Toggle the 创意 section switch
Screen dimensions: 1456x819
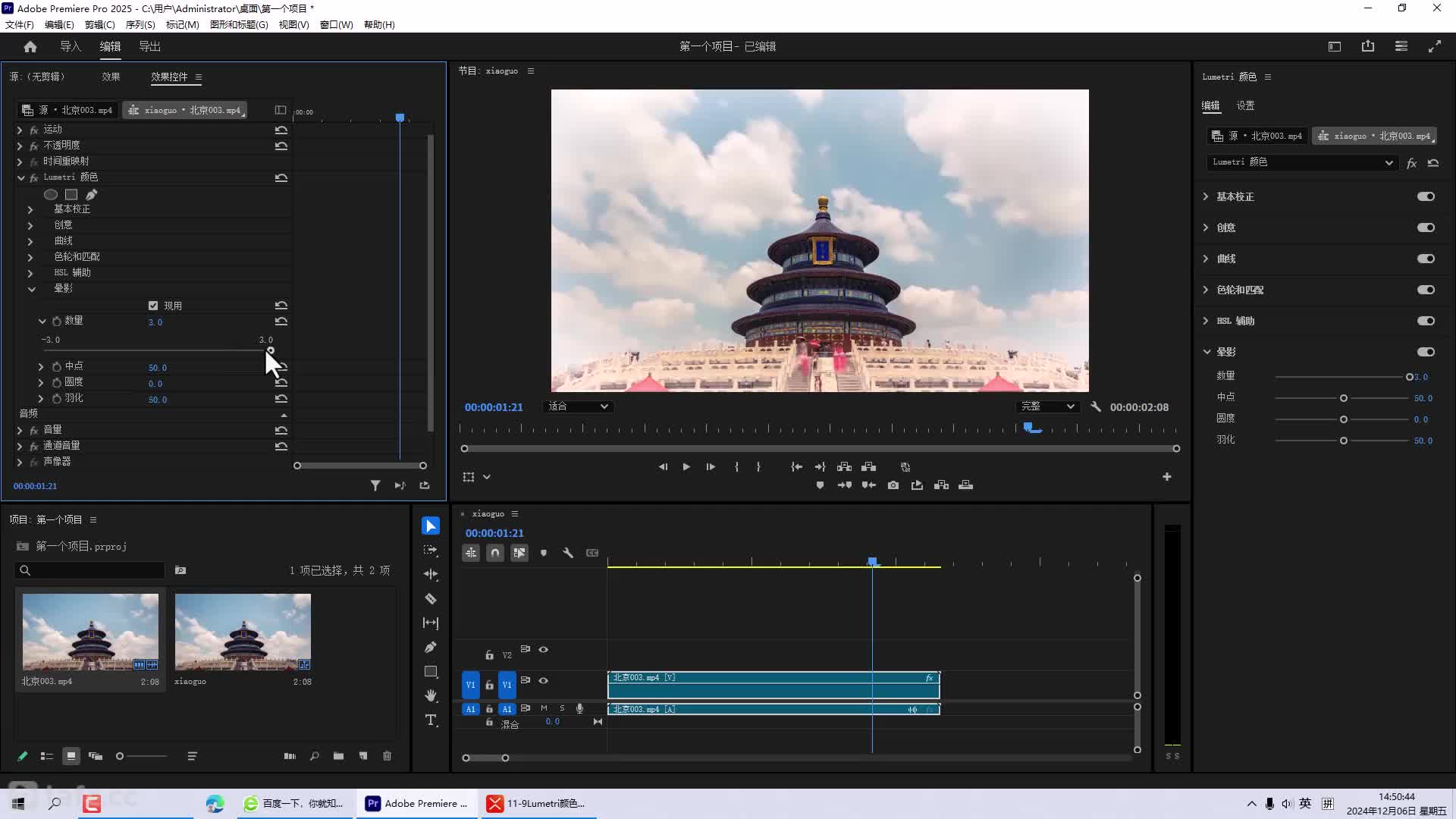pyautogui.click(x=1426, y=227)
